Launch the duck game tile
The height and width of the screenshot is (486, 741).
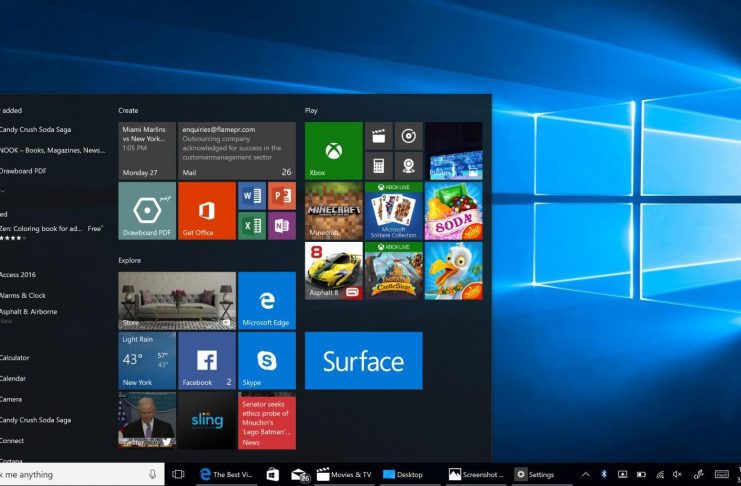(x=454, y=271)
